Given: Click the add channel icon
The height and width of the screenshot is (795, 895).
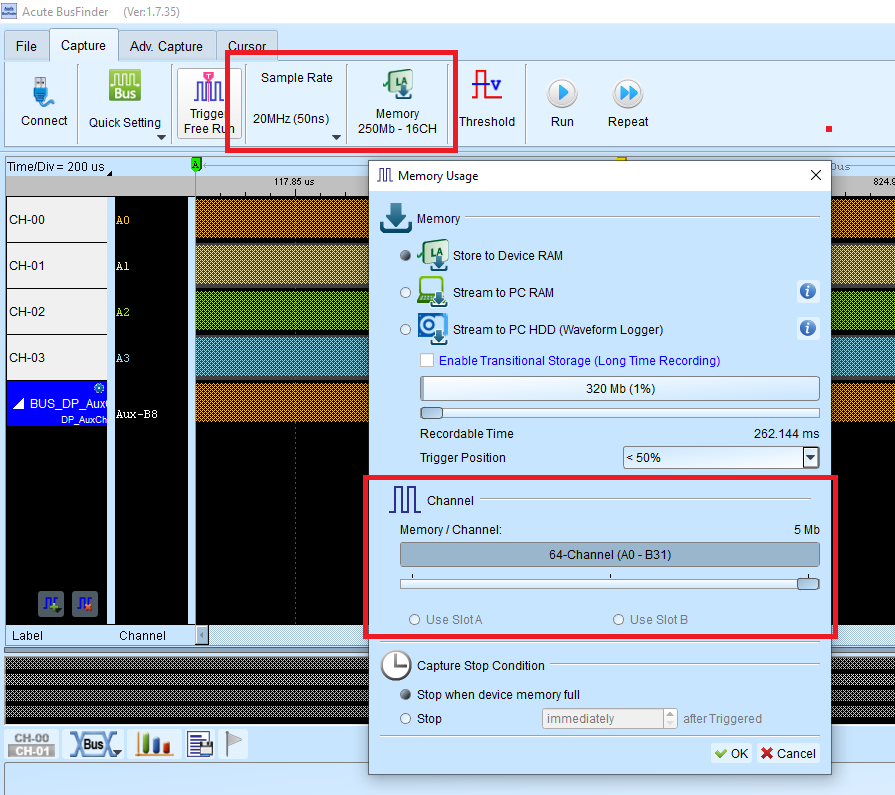Looking at the screenshot, I should 51,604.
